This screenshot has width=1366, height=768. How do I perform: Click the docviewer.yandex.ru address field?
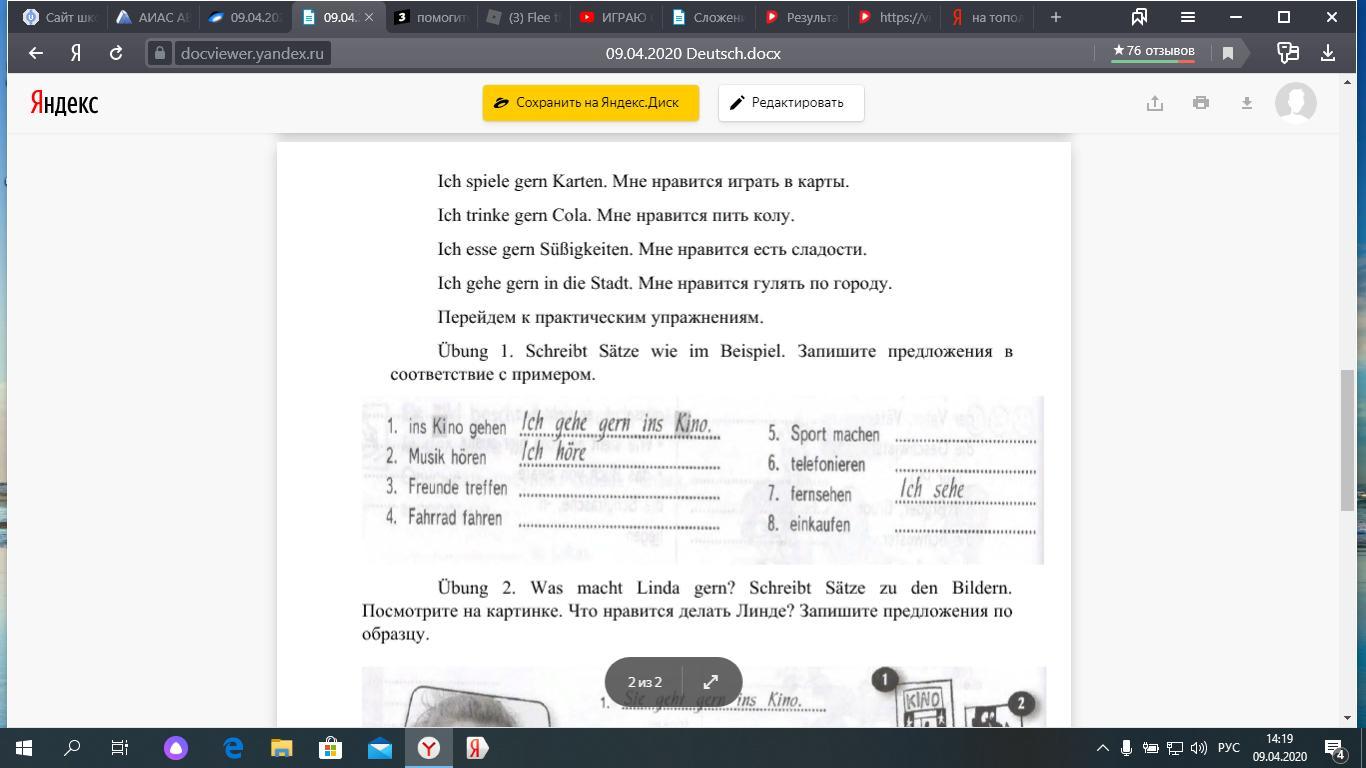click(x=252, y=53)
